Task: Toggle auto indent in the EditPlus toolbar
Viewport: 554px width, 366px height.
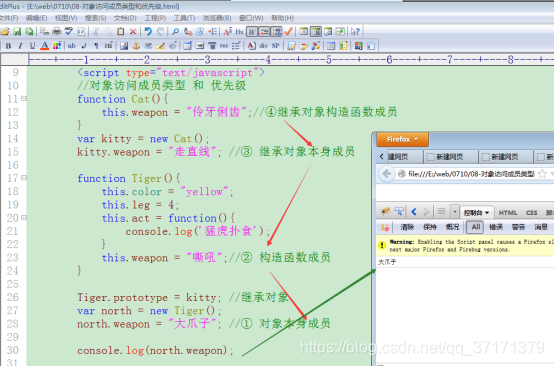Action: click(x=264, y=31)
